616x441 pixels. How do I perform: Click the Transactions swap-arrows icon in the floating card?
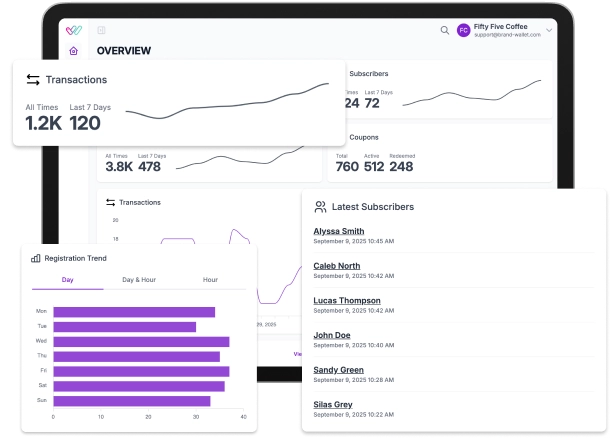pyautogui.click(x=33, y=79)
